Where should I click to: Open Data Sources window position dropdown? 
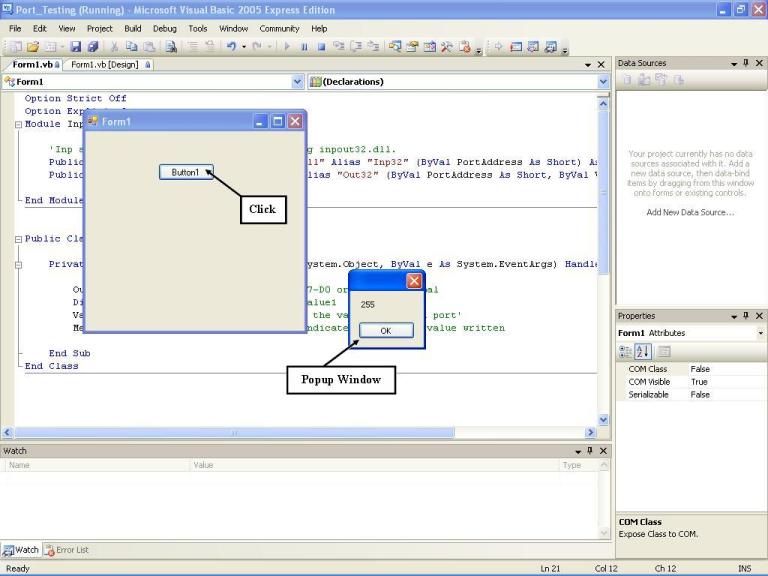click(734, 64)
